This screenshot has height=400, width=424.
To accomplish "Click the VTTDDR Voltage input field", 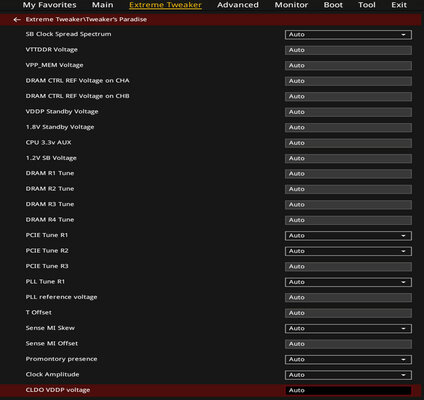I will tap(348, 50).
